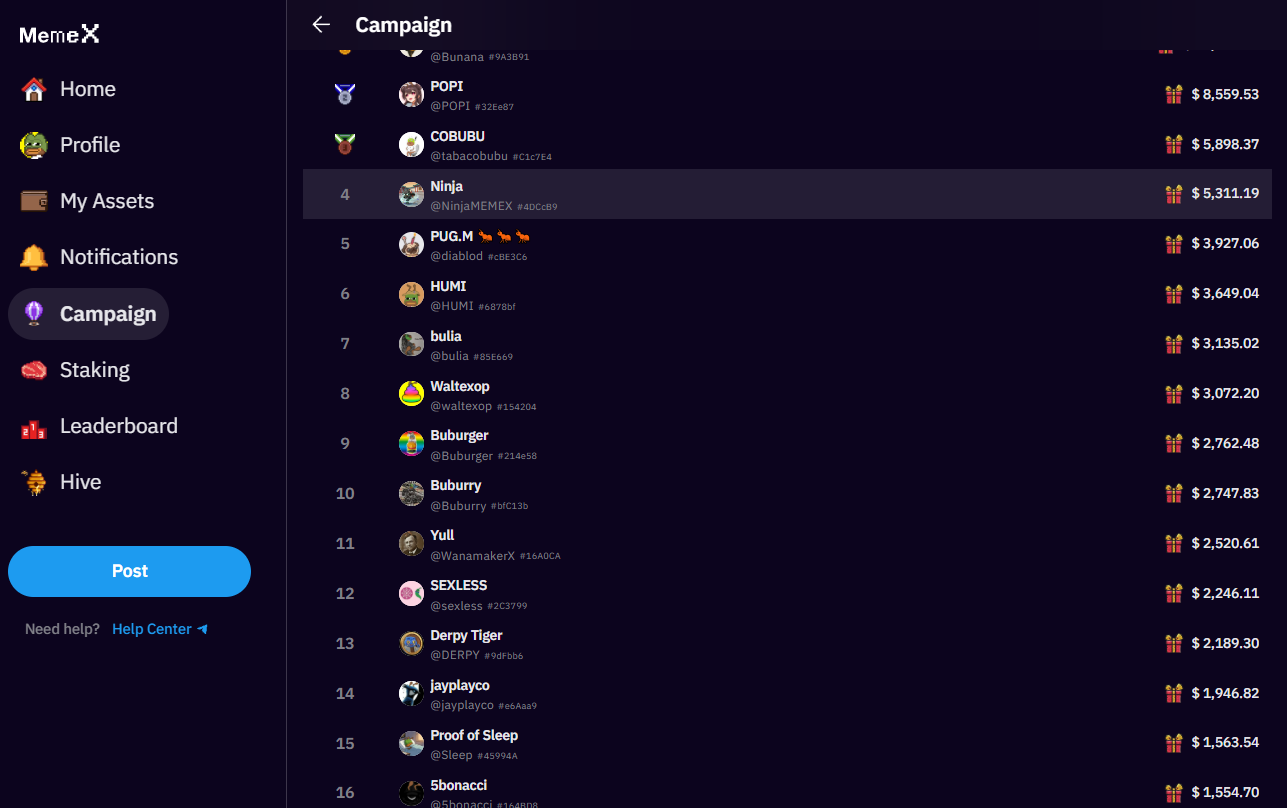Screen dimensions: 1287x808
Task: Click the My Assets wallet icon
Action: [34, 201]
